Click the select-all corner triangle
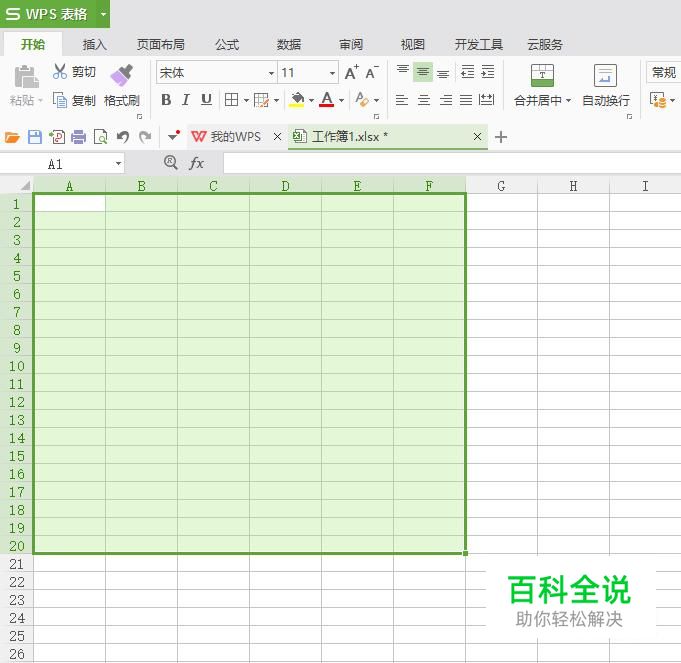The image size is (681, 663). click(x=25, y=186)
